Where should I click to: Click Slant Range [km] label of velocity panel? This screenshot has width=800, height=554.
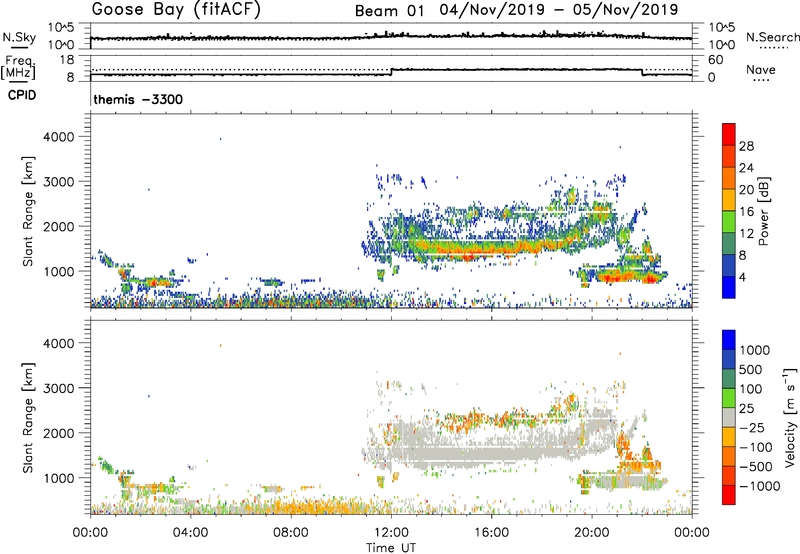[28, 417]
